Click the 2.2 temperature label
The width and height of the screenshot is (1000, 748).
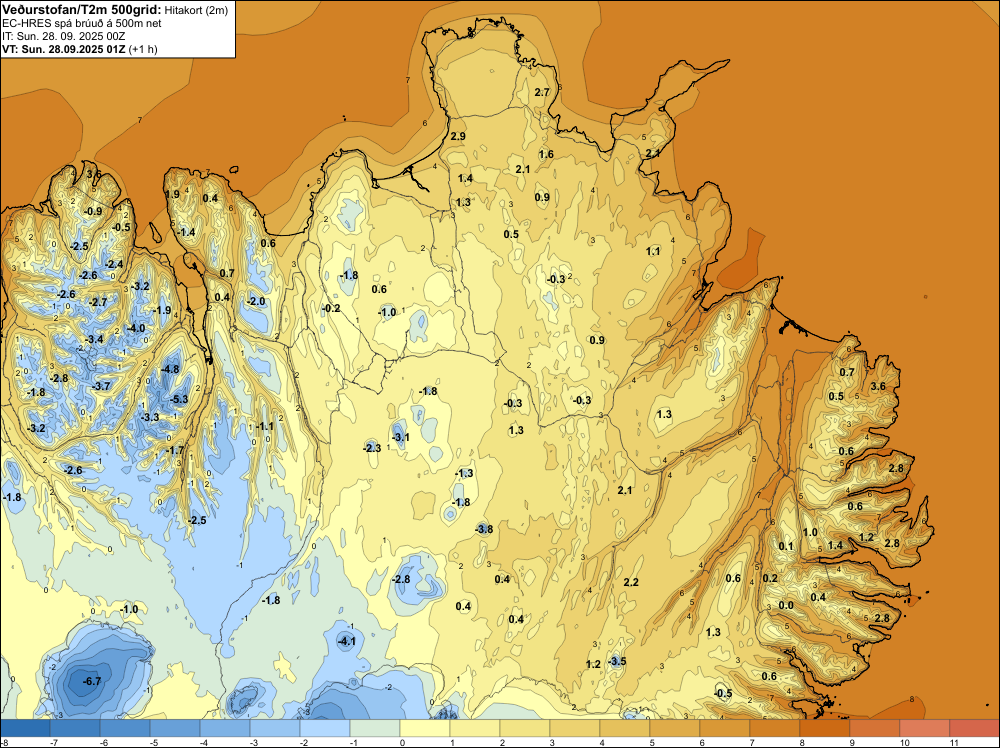click(x=631, y=582)
